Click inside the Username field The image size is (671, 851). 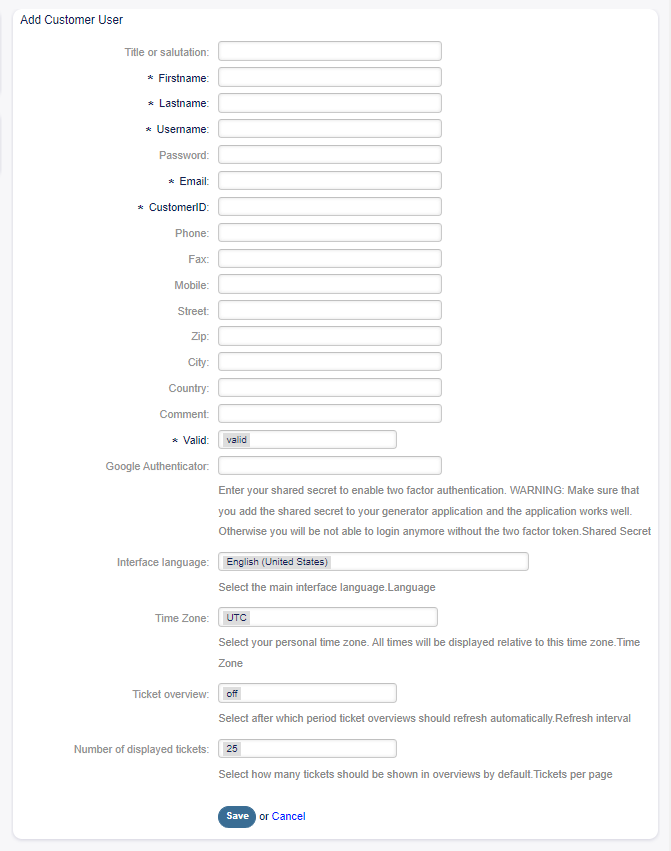click(329, 128)
